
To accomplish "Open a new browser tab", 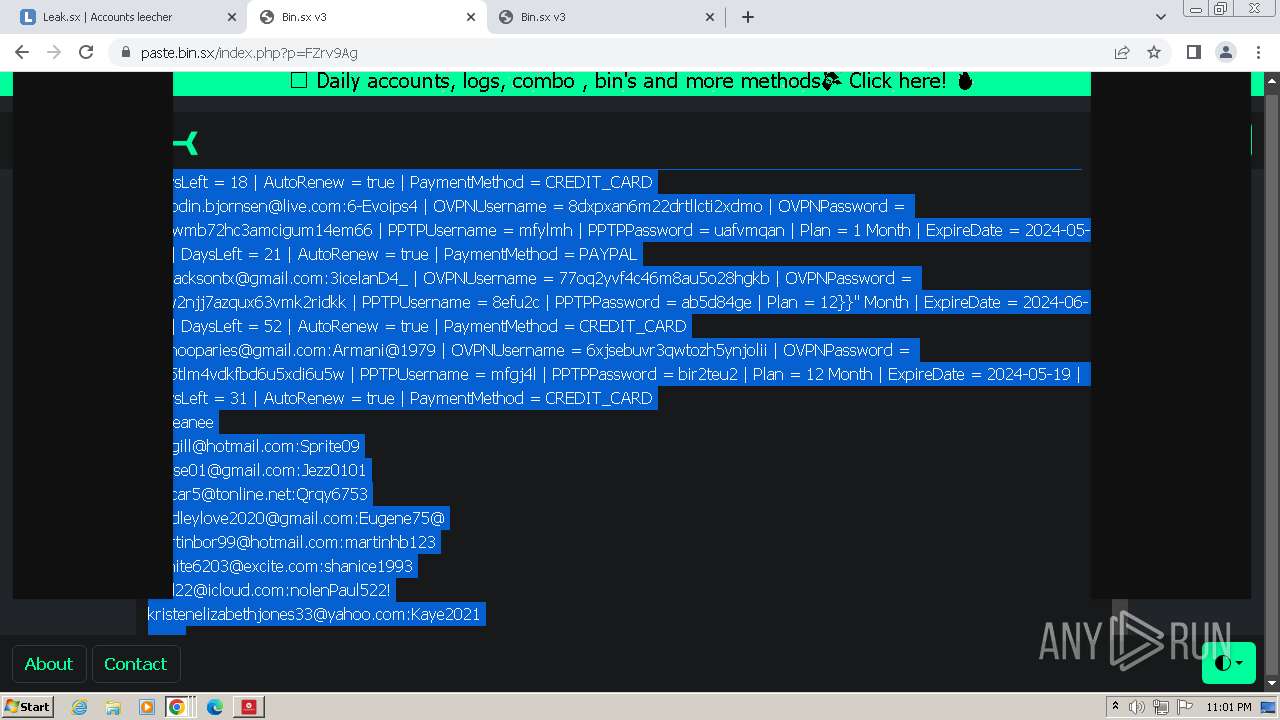I will tap(748, 17).
